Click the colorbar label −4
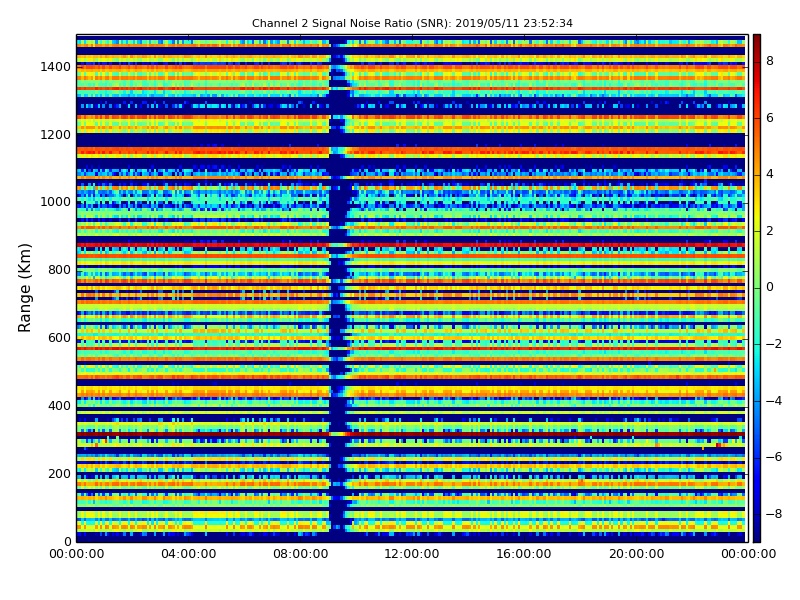Viewport: 800px width, 600px height. (774, 401)
